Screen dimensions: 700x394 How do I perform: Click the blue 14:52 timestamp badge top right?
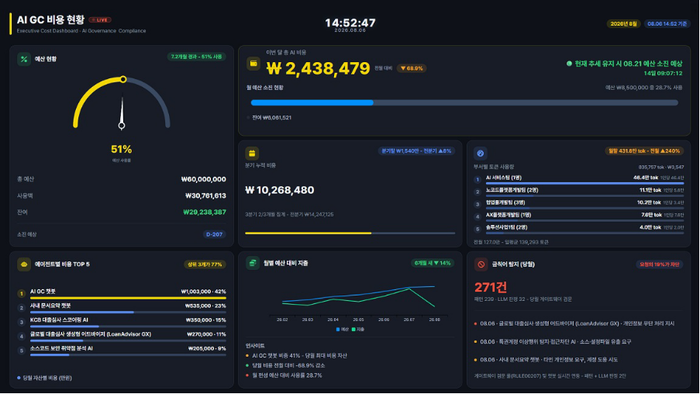tap(667, 24)
